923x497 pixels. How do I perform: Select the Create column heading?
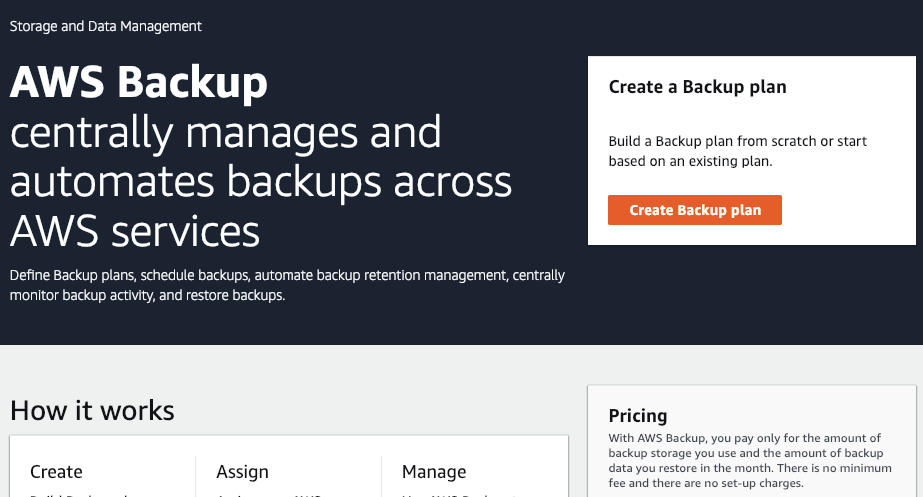[x=56, y=472]
